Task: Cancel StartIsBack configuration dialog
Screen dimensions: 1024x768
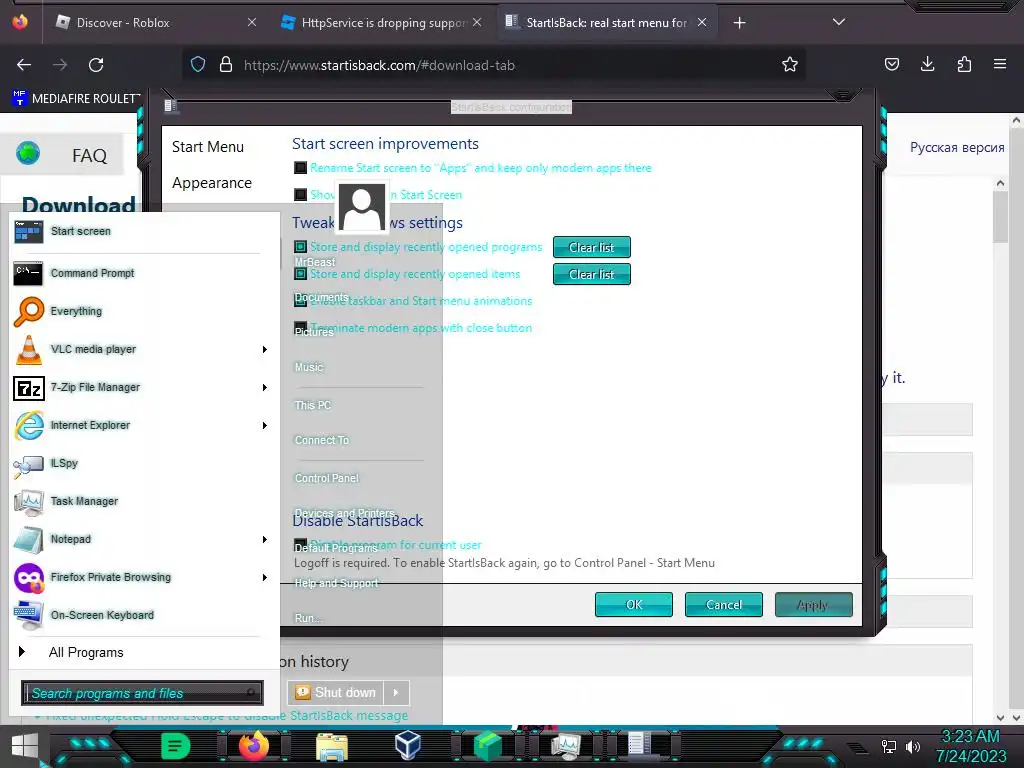Action: (724, 605)
